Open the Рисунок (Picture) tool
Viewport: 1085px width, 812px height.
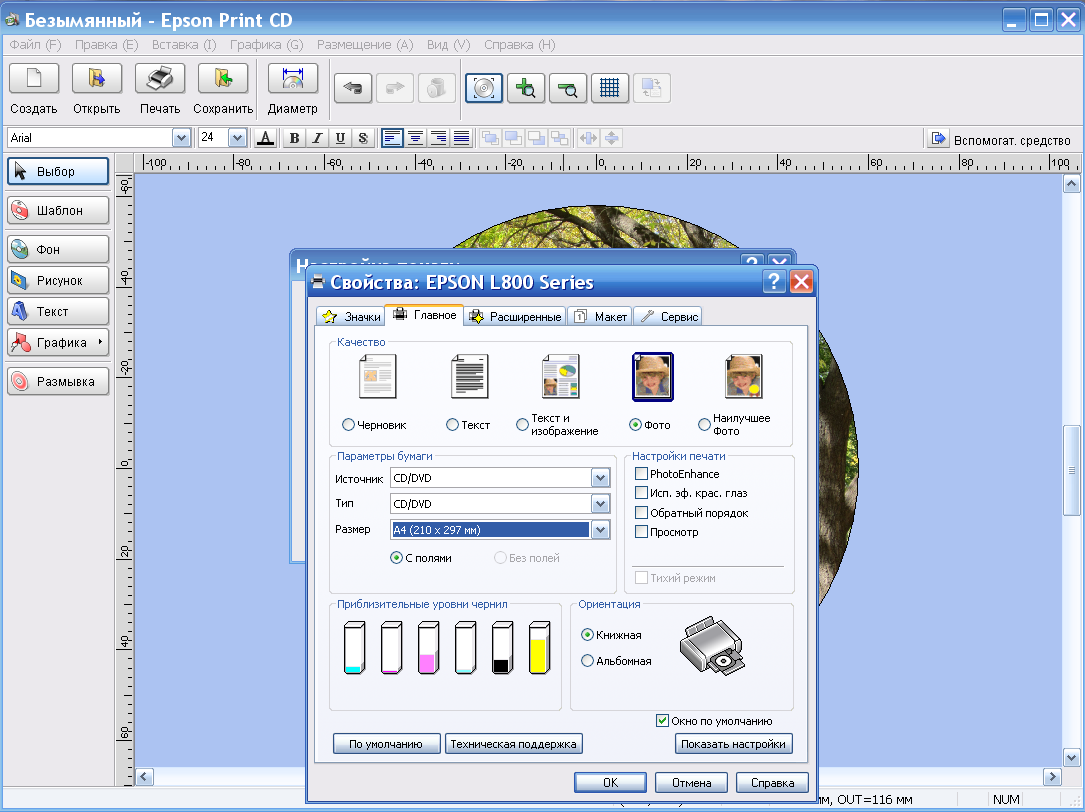click(58, 280)
